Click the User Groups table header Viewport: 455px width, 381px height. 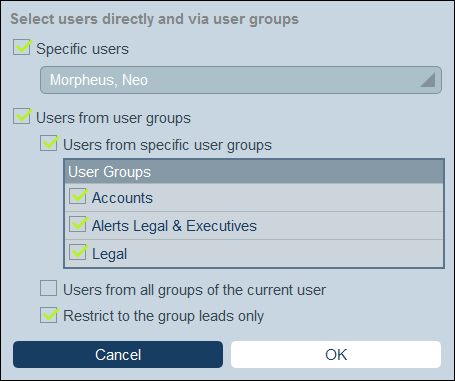click(254, 172)
